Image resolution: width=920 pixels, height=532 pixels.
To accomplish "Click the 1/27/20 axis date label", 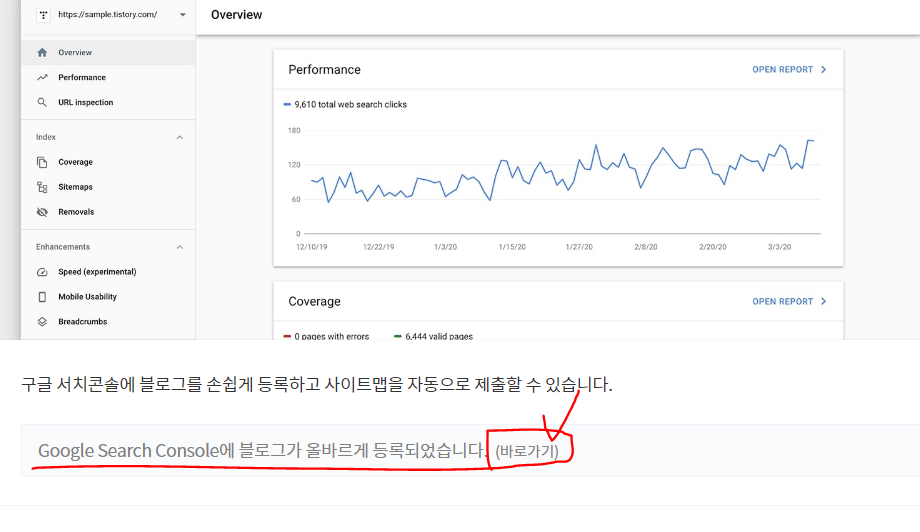I will pos(579,247).
